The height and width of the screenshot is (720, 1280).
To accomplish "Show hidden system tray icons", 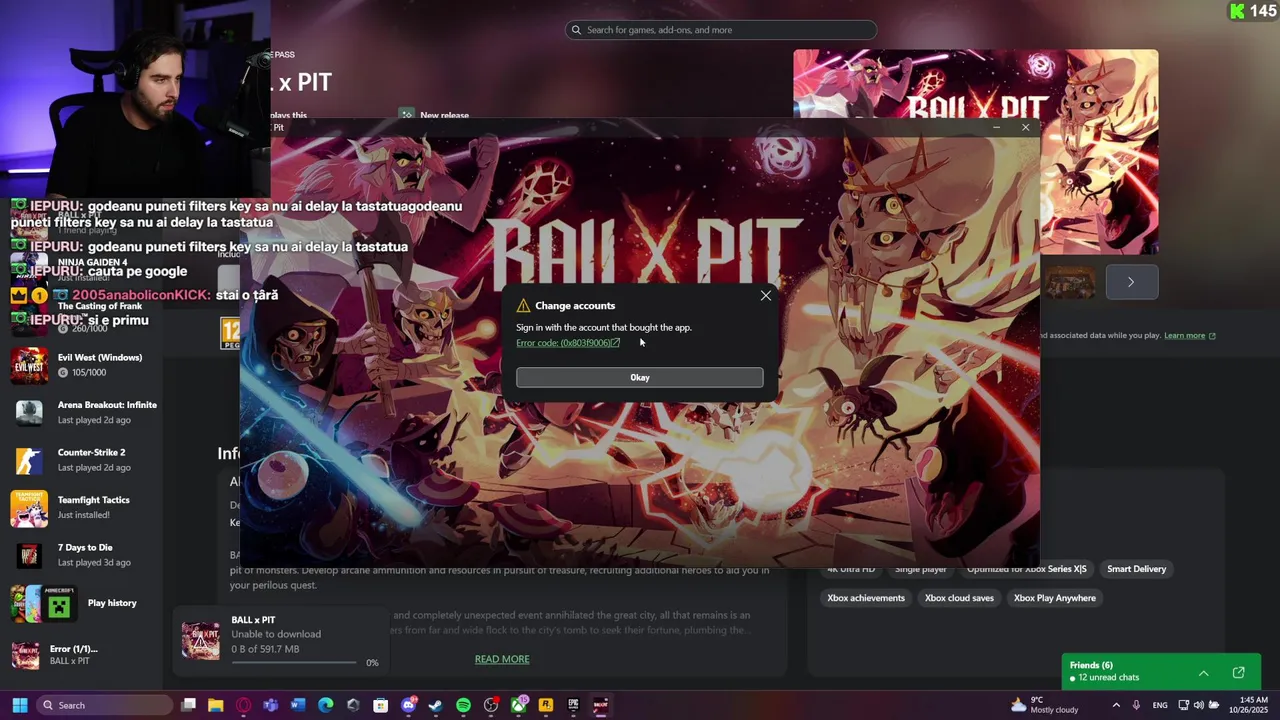I will [x=1116, y=705].
